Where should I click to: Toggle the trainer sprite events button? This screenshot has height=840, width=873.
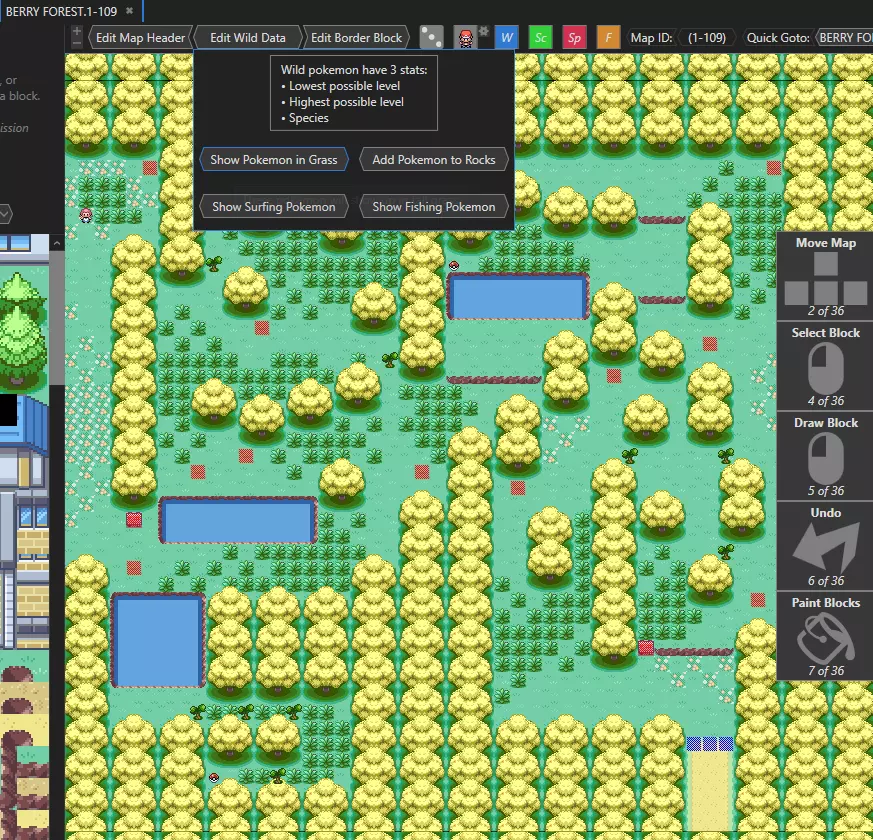pos(465,38)
